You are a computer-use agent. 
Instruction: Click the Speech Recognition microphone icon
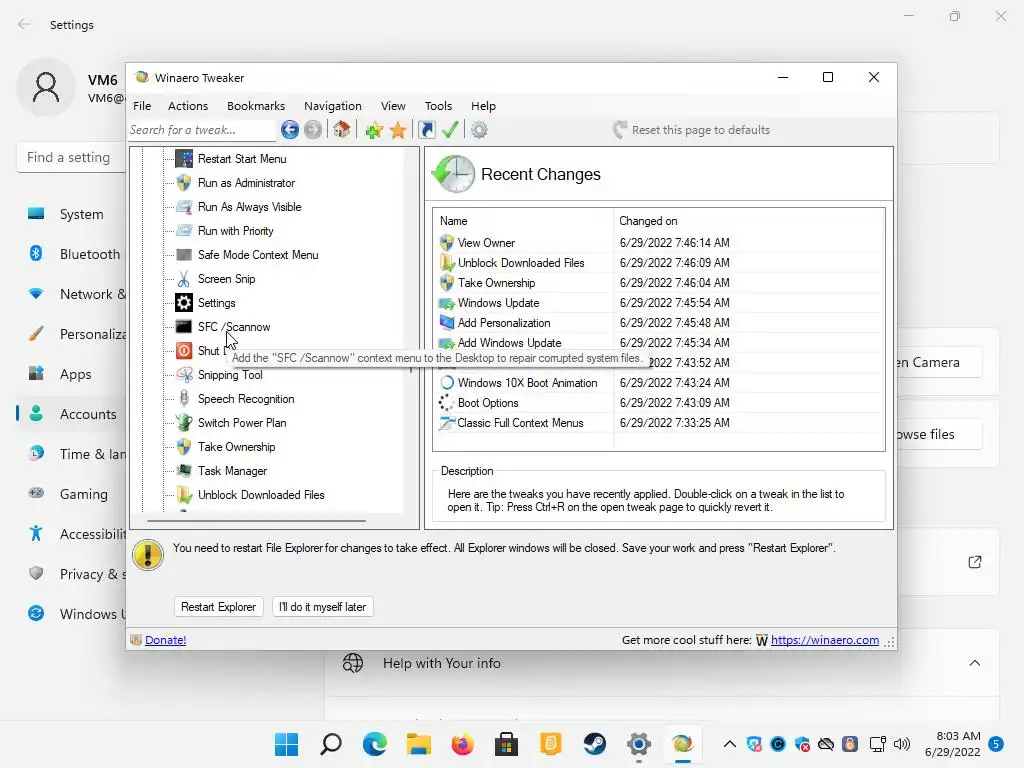[184, 399]
